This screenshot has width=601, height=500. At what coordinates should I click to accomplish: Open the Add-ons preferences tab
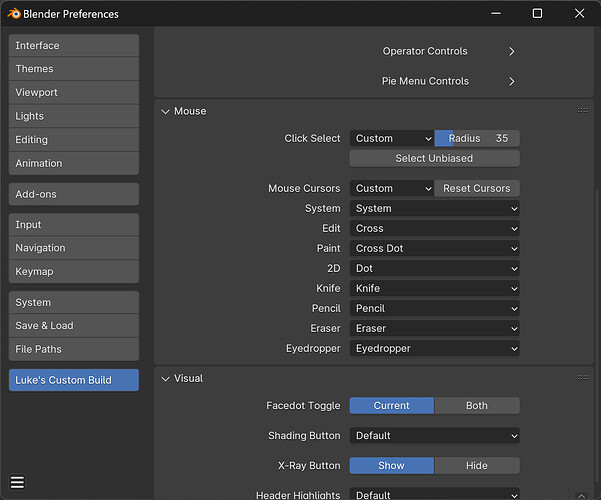[74, 194]
